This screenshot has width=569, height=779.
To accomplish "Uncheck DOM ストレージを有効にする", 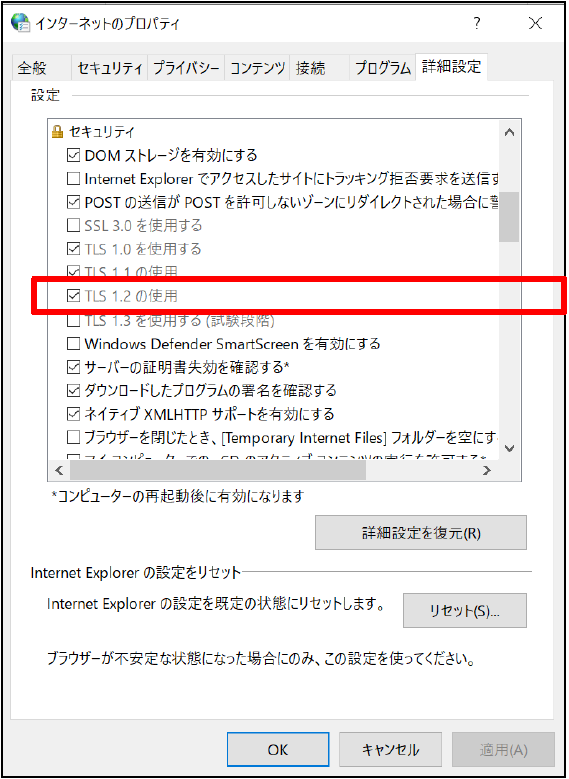I will (73, 156).
